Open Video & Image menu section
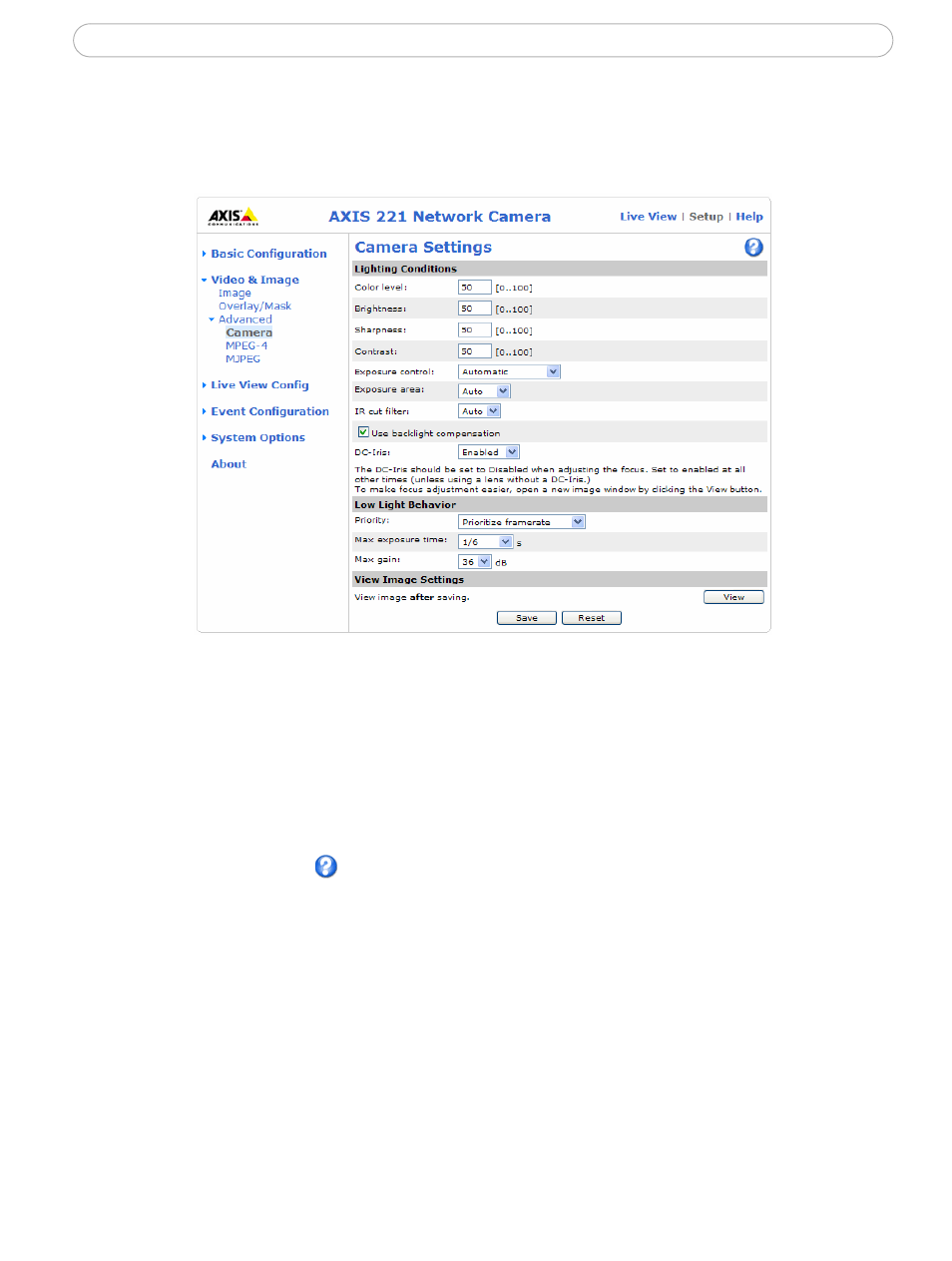Screen dimensions: 952x1261 (x=254, y=280)
